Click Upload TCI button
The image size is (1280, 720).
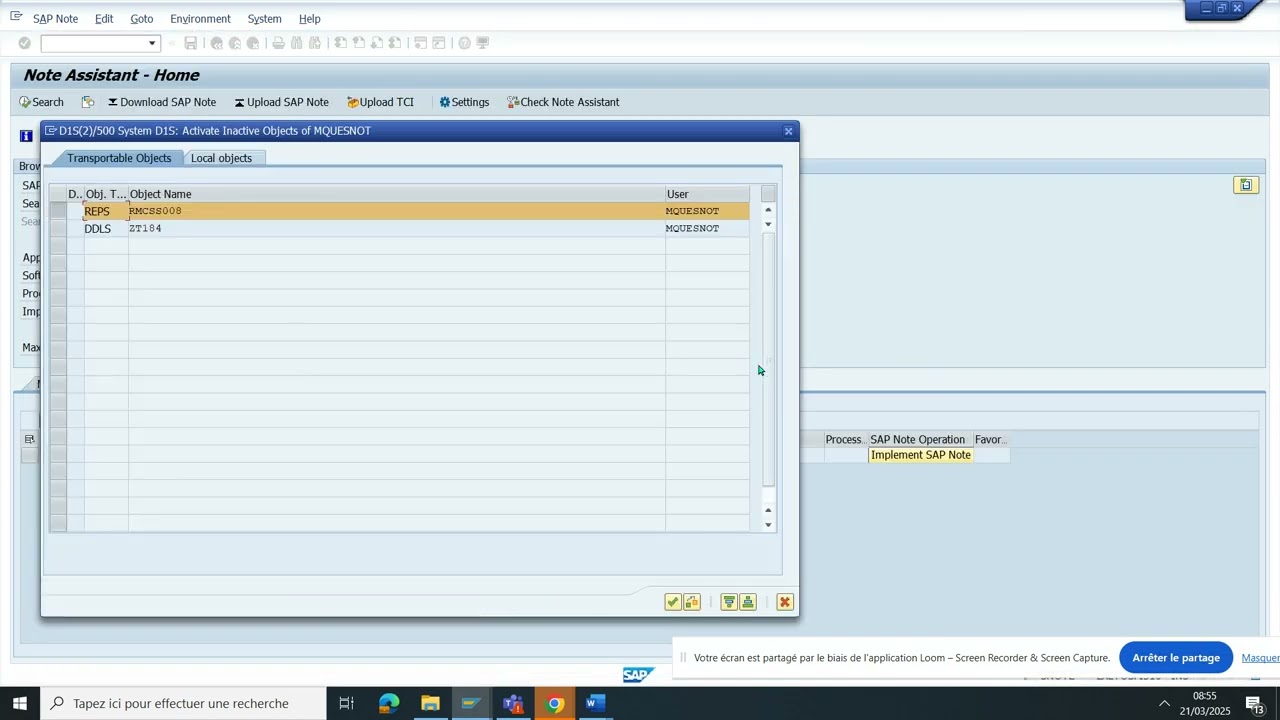(380, 102)
